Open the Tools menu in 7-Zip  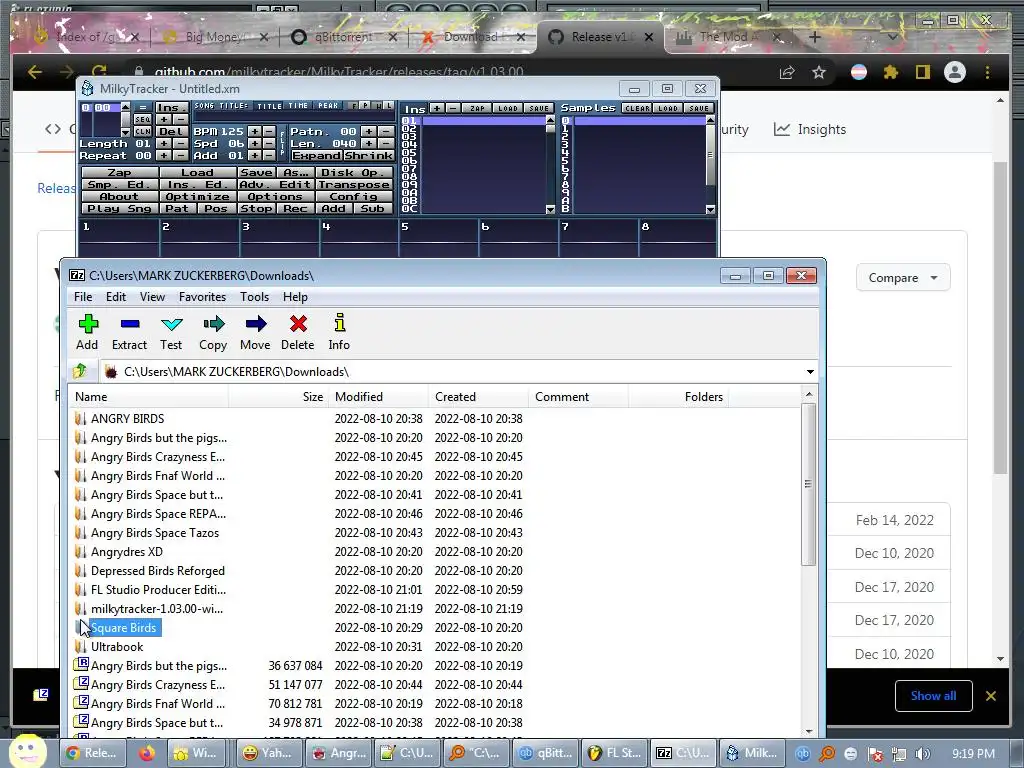[x=254, y=296]
